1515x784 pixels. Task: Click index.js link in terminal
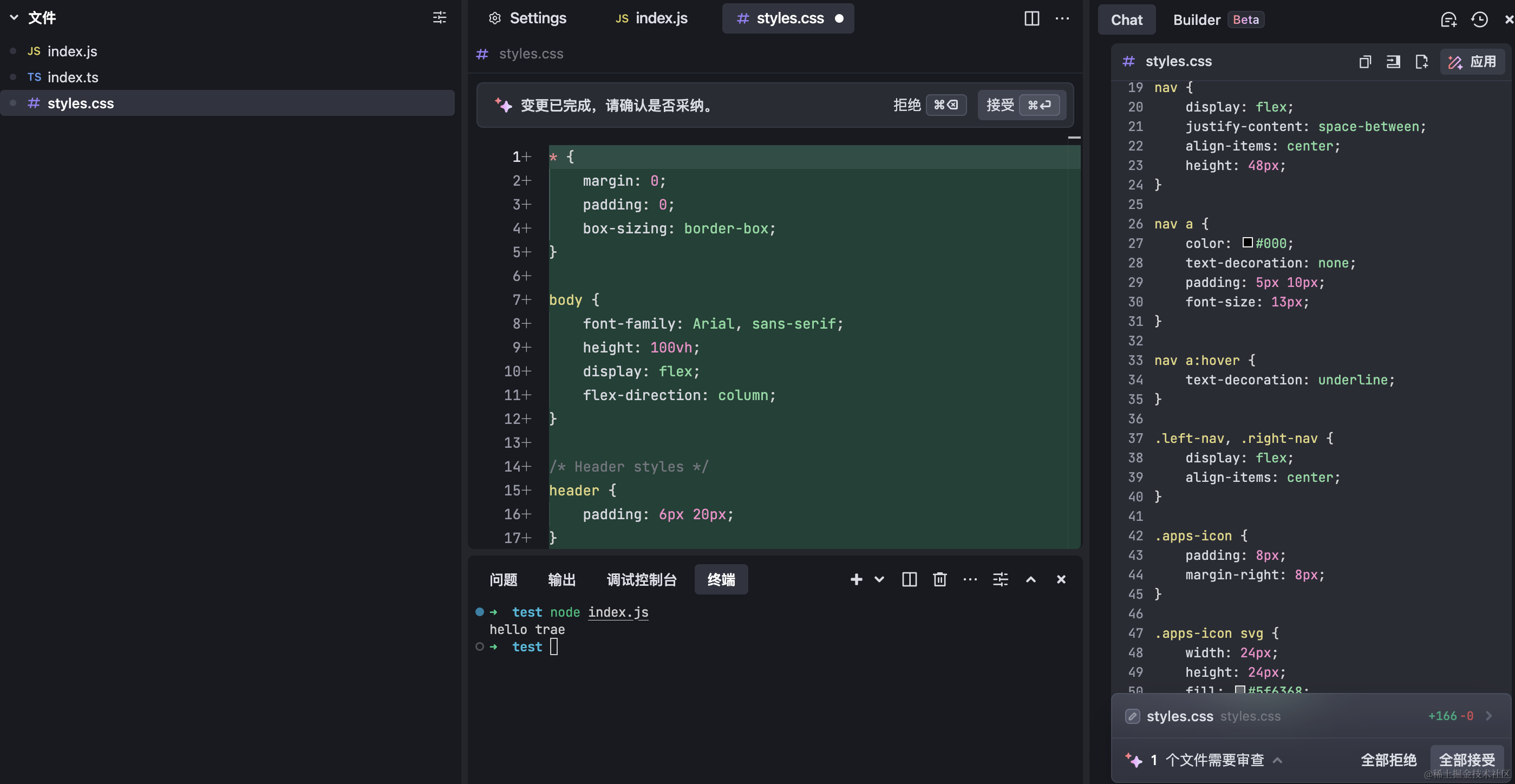[617, 612]
